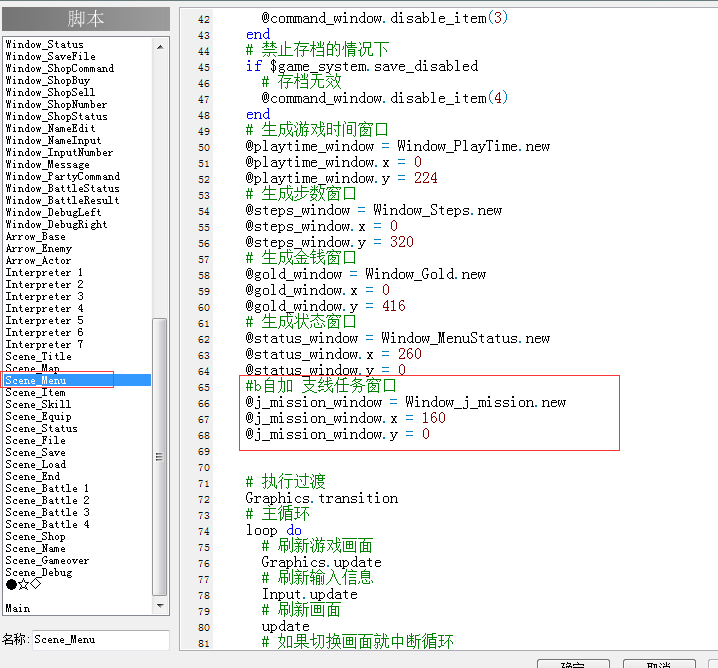The height and width of the screenshot is (668, 718).
Task: Select Window_InputNumber script
Action: (59, 152)
